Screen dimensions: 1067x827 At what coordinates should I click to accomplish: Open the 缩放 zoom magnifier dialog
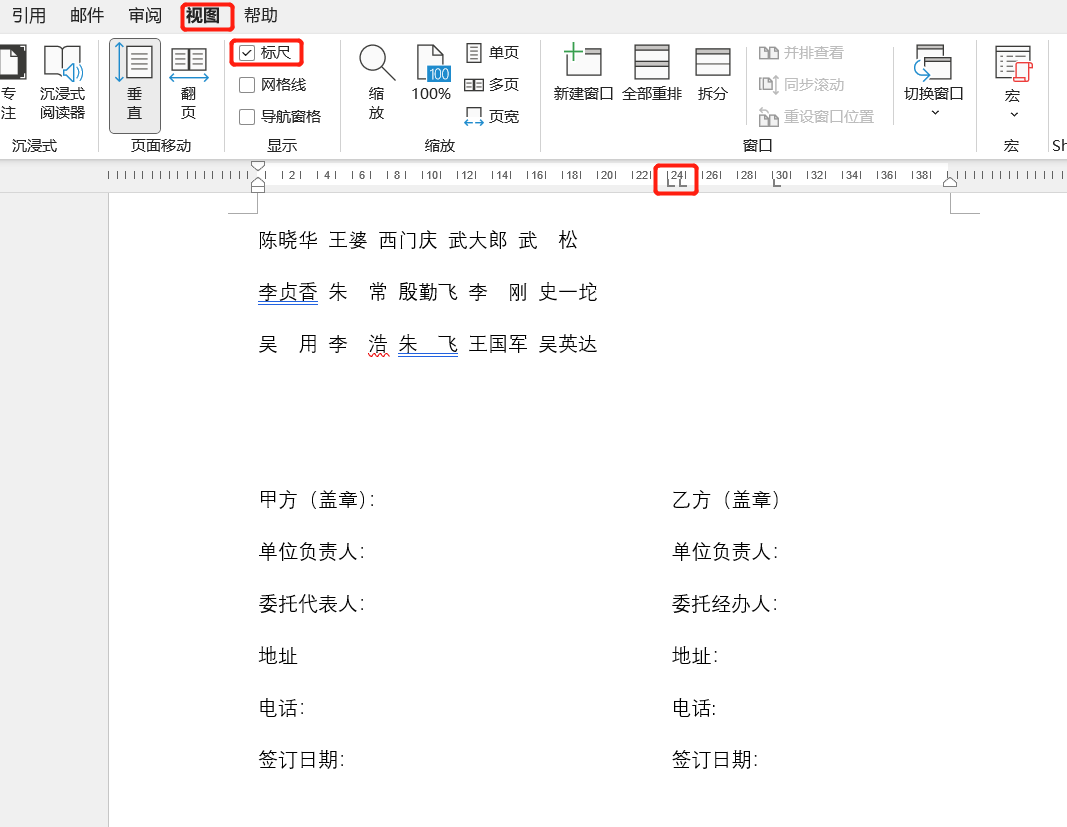click(376, 83)
